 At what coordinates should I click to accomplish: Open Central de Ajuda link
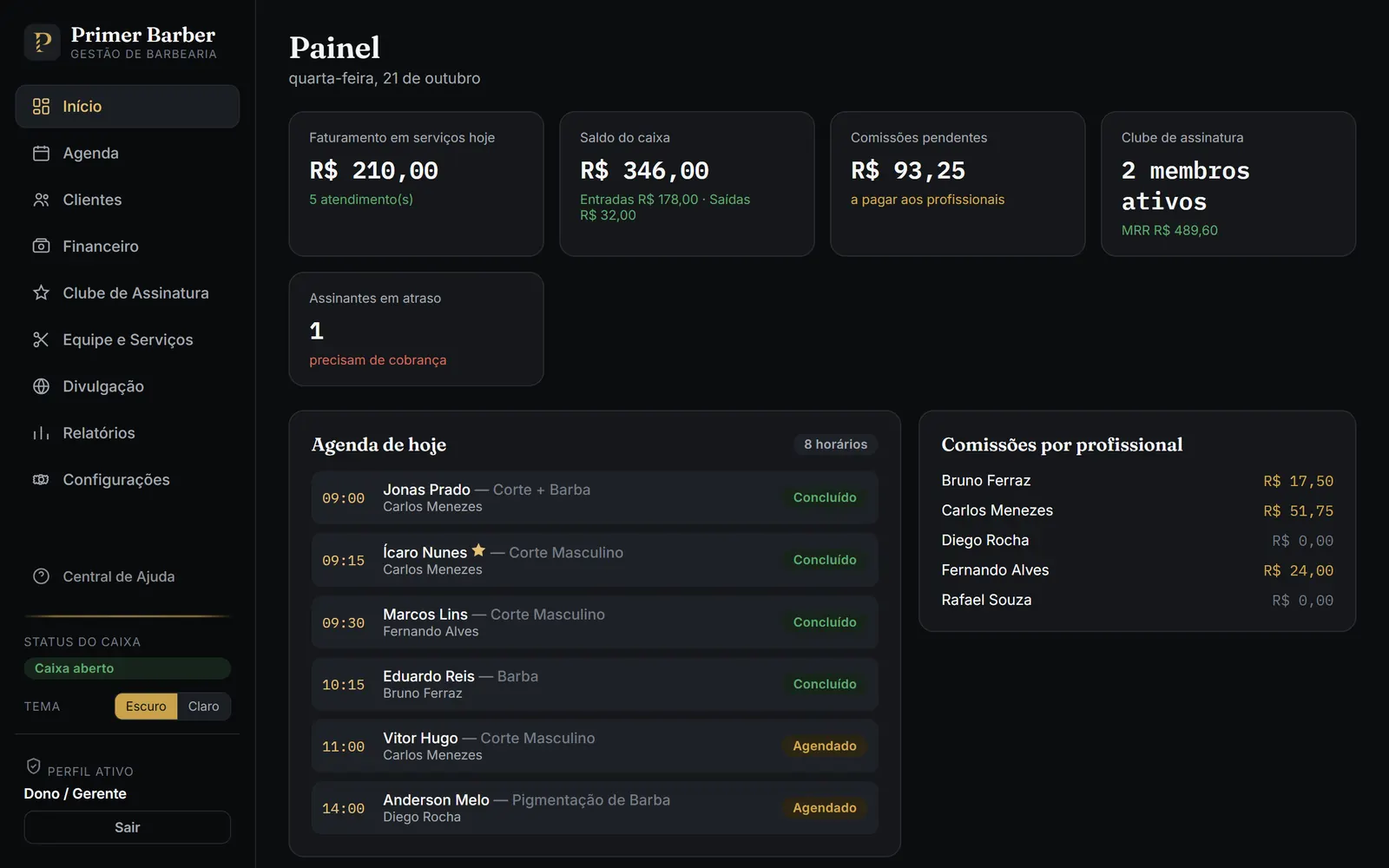[127, 576]
